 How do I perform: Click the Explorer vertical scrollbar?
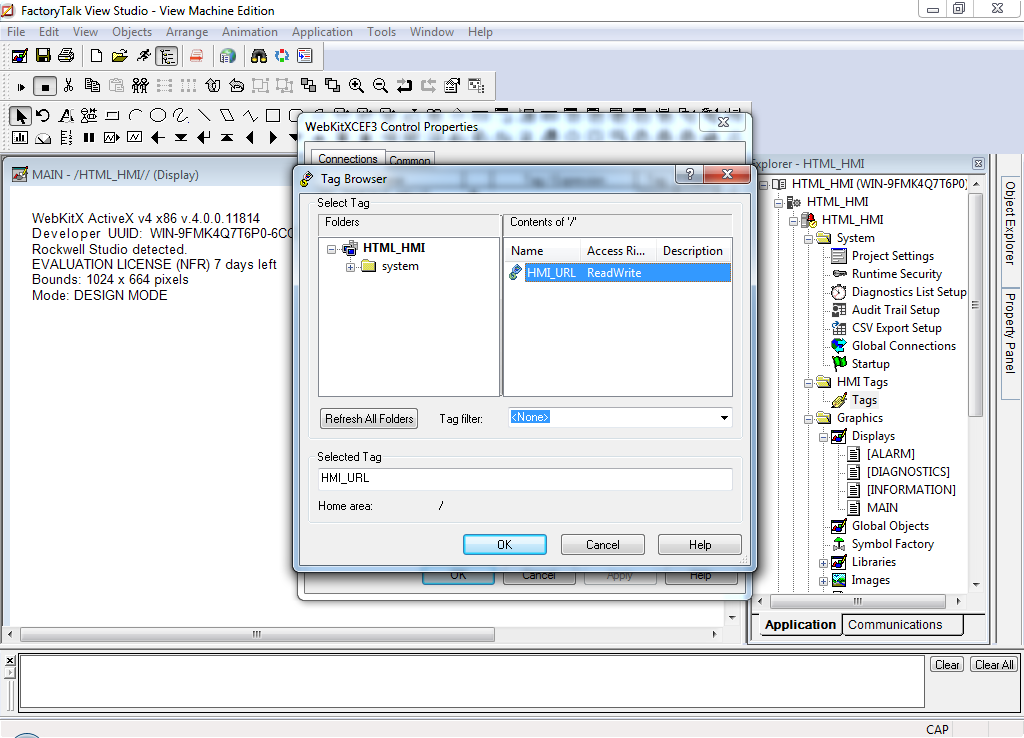[975, 305]
